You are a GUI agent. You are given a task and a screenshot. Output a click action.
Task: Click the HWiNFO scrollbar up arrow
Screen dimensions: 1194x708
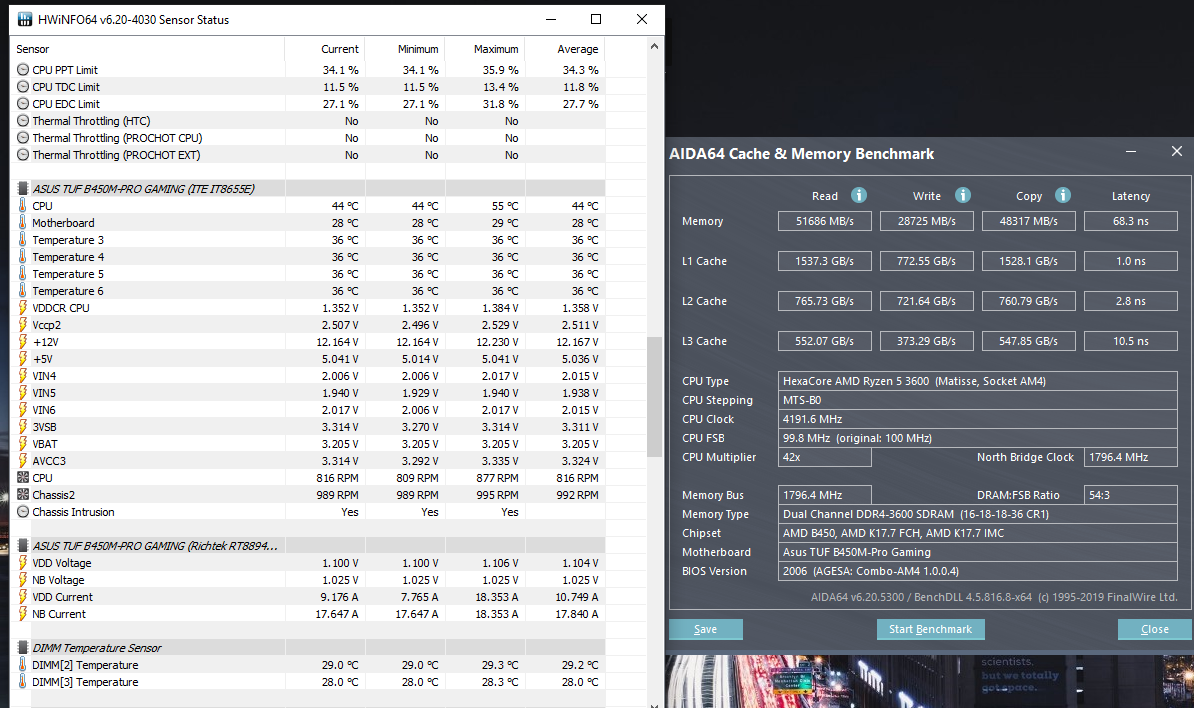click(654, 46)
